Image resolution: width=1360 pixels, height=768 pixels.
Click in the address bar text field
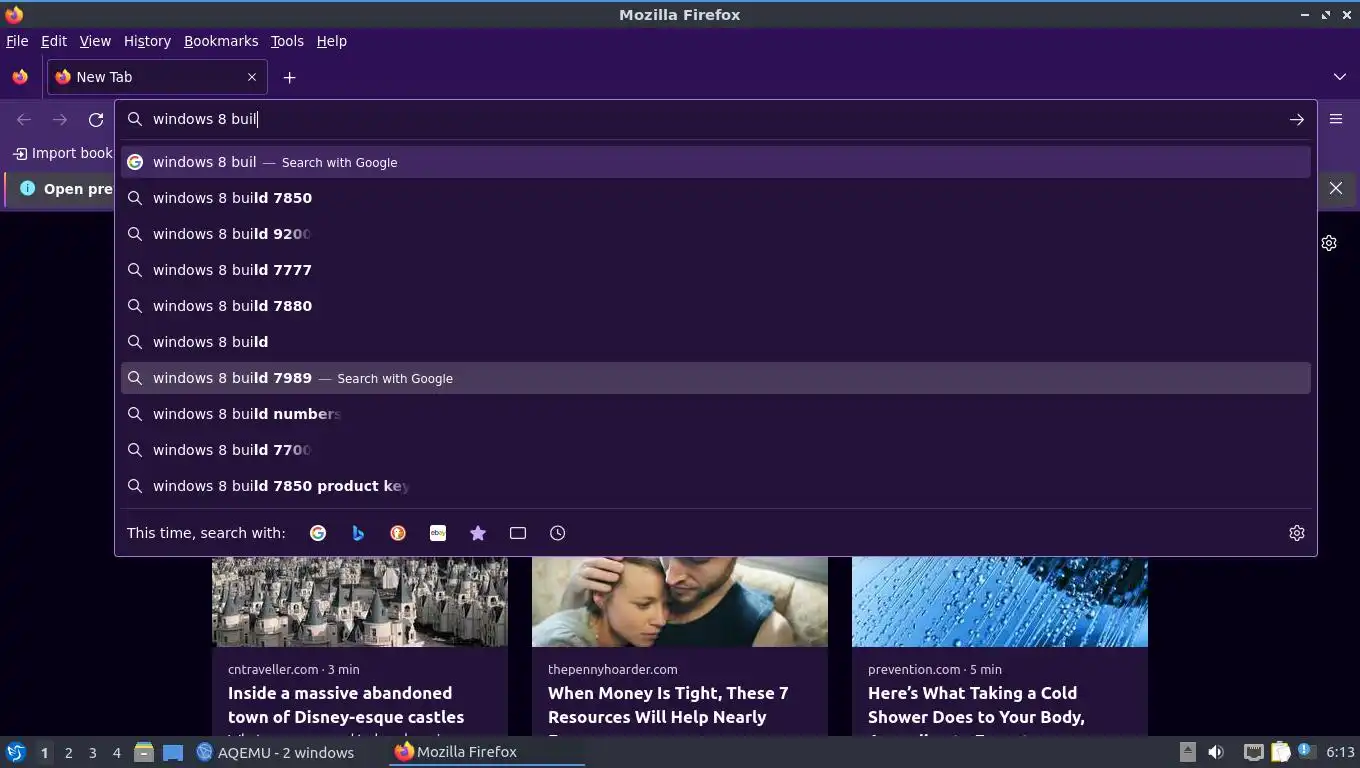point(714,119)
